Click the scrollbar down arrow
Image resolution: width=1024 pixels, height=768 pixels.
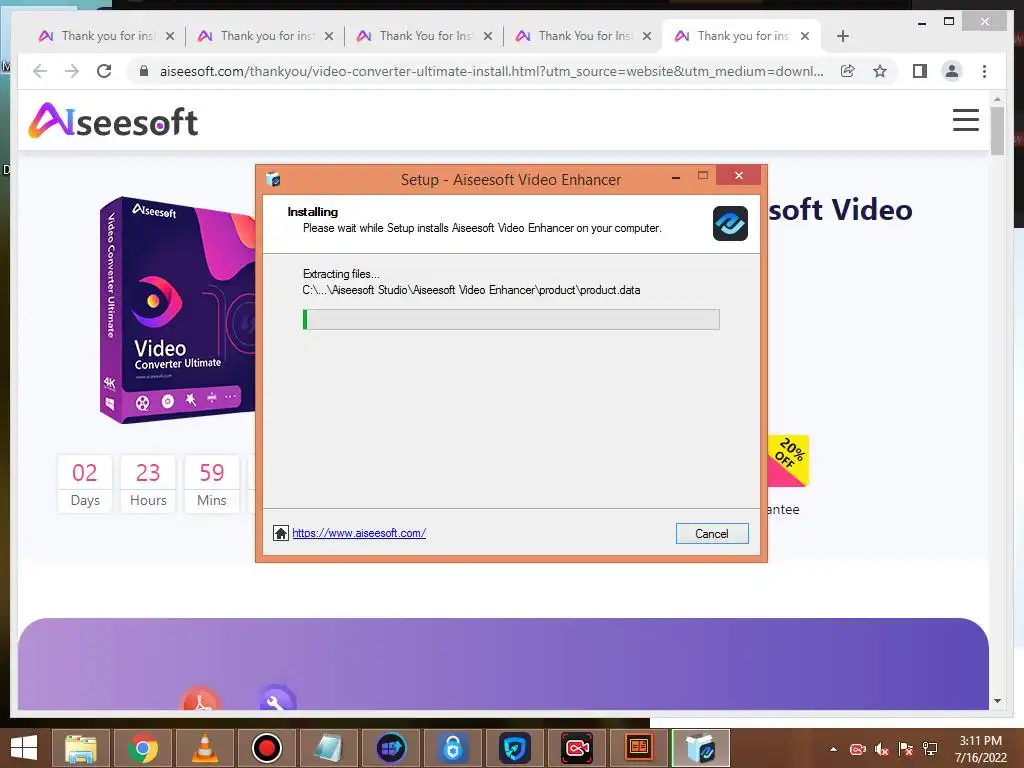pyautogui.click(x=997, y=701)
